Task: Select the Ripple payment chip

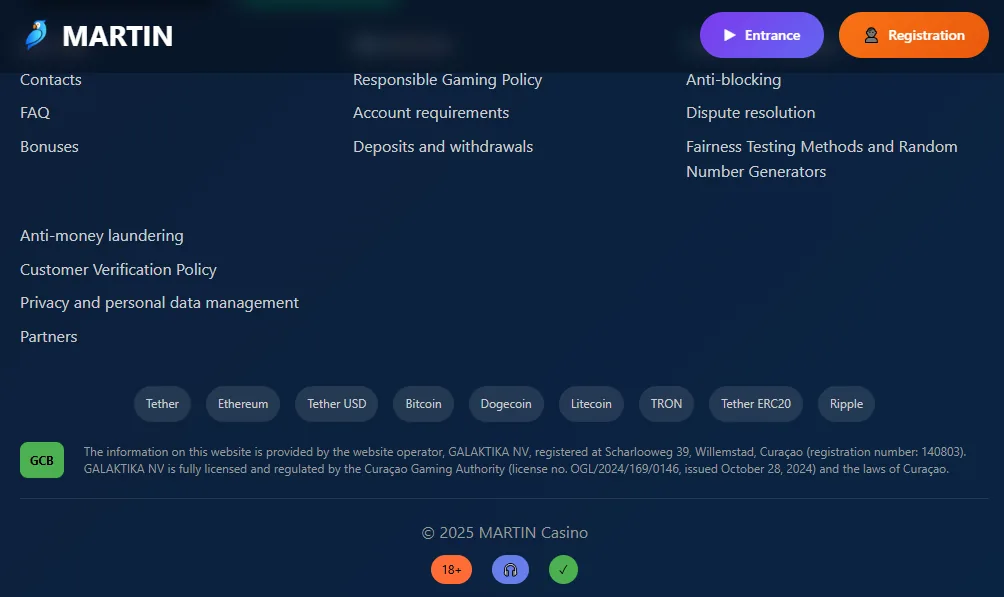Action: pos(846,404)
